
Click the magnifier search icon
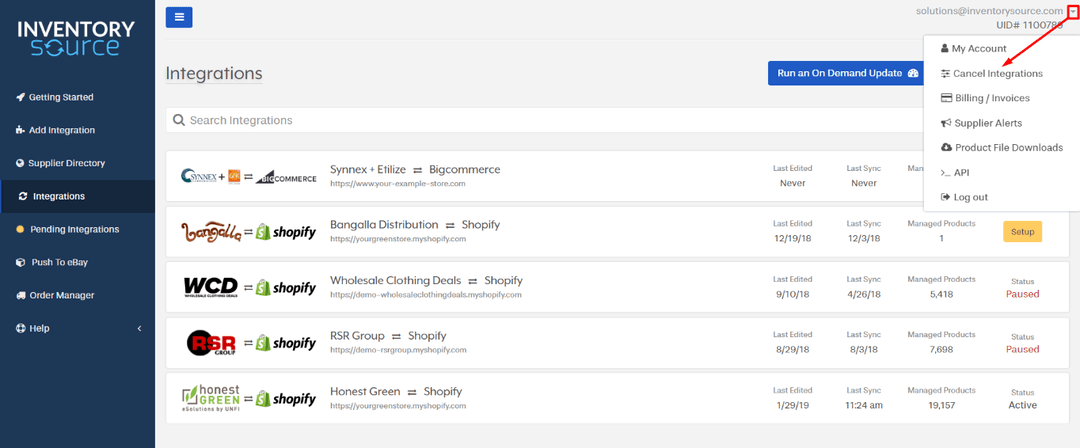tap(178, 121)
